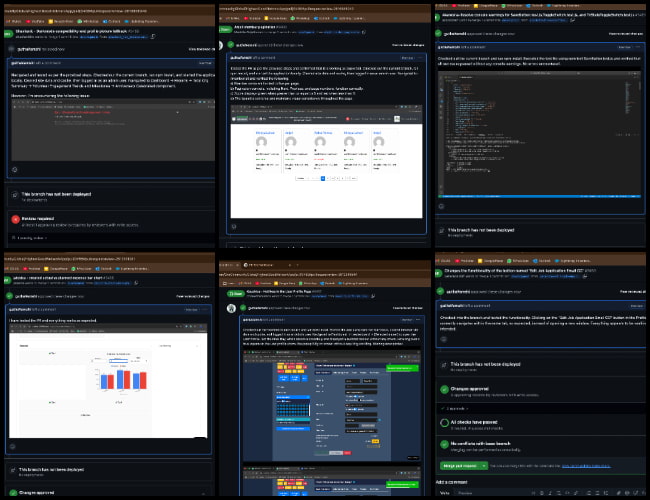The height and width of the screenshot is (500, 650).
Task: Apply bold formatting in the comment toolbar
Action: [x=542, y=493]
